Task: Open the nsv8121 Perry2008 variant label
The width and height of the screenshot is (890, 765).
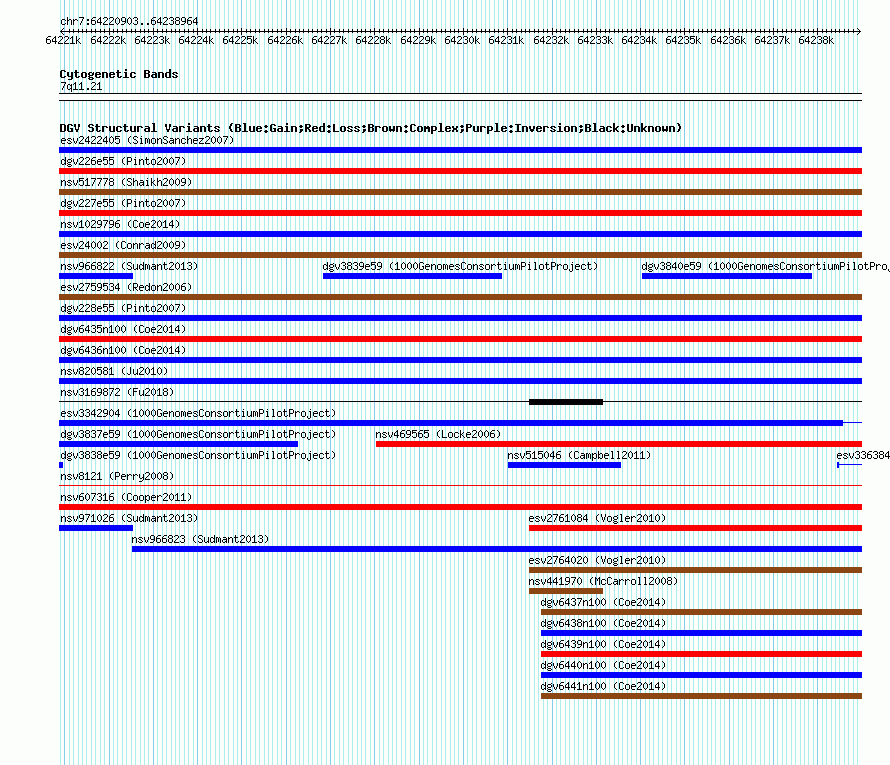Action: click(x=117, y=476)
